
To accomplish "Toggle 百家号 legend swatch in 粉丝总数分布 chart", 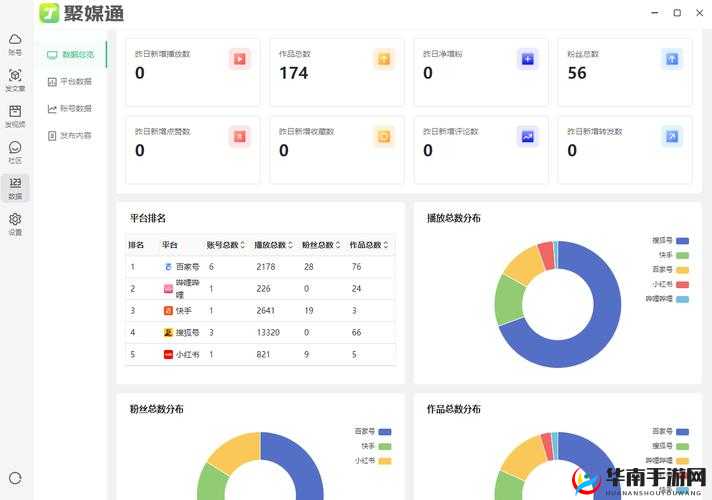I will pos(385,432).
